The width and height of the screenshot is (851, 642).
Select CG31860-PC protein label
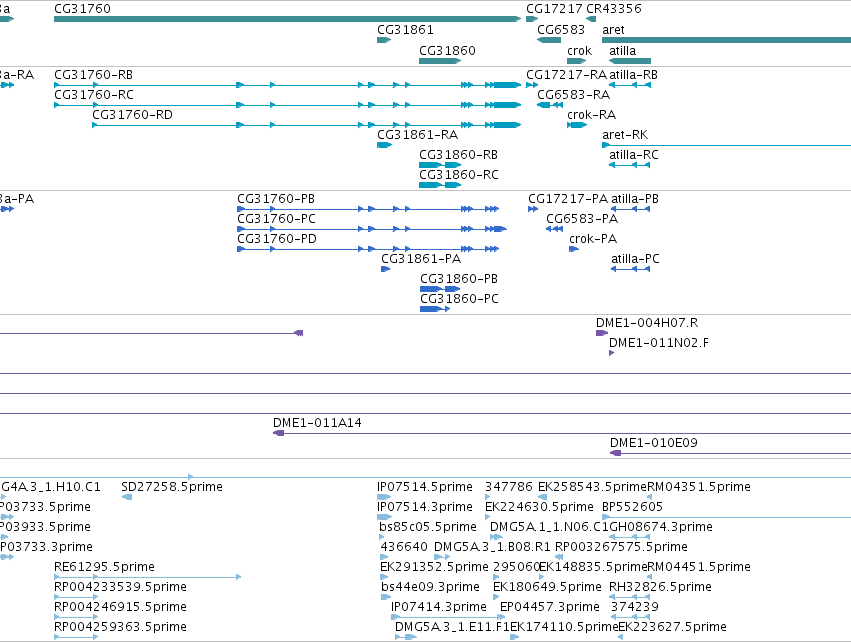pyautogui.click(x=459, y=299)
